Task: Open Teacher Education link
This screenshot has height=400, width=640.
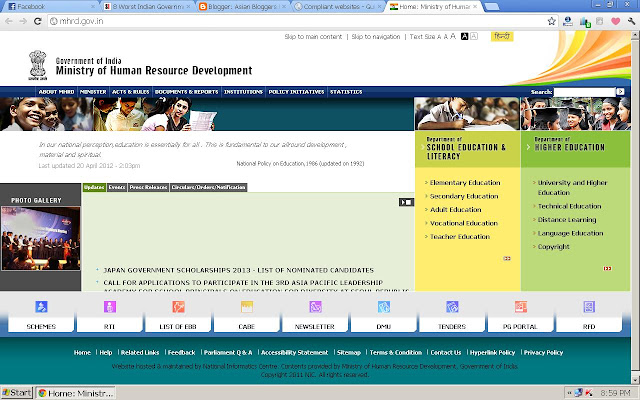Action: click(460, 236)
